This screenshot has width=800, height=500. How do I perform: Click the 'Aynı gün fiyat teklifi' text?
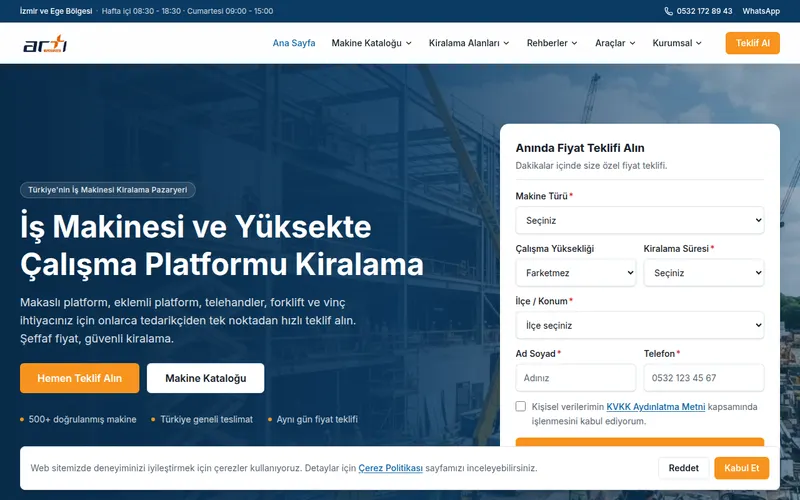[x=317, y=419]
